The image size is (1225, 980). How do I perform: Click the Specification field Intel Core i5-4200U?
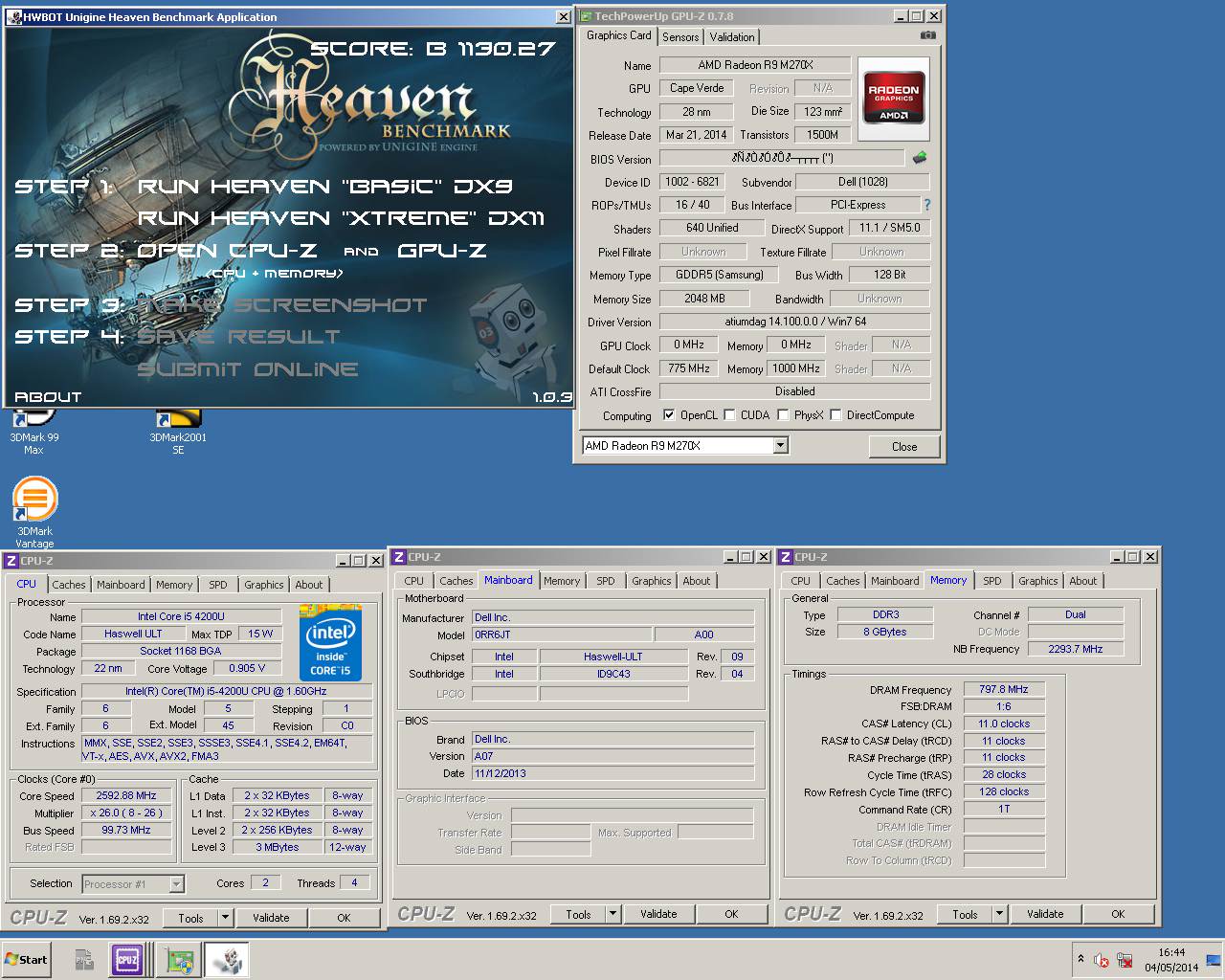click(226, 691)
